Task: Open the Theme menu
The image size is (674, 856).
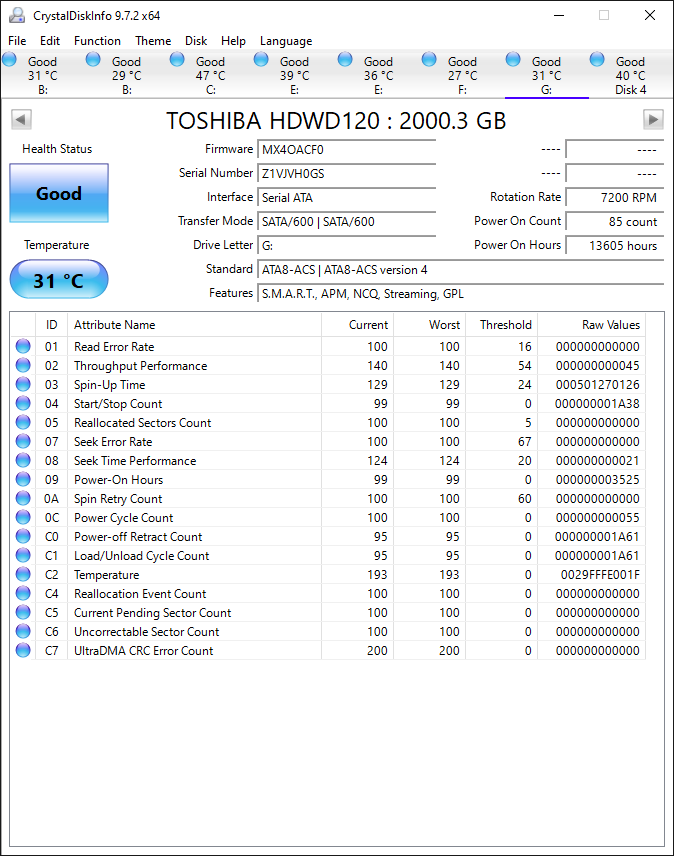Action: click(153, 41)
